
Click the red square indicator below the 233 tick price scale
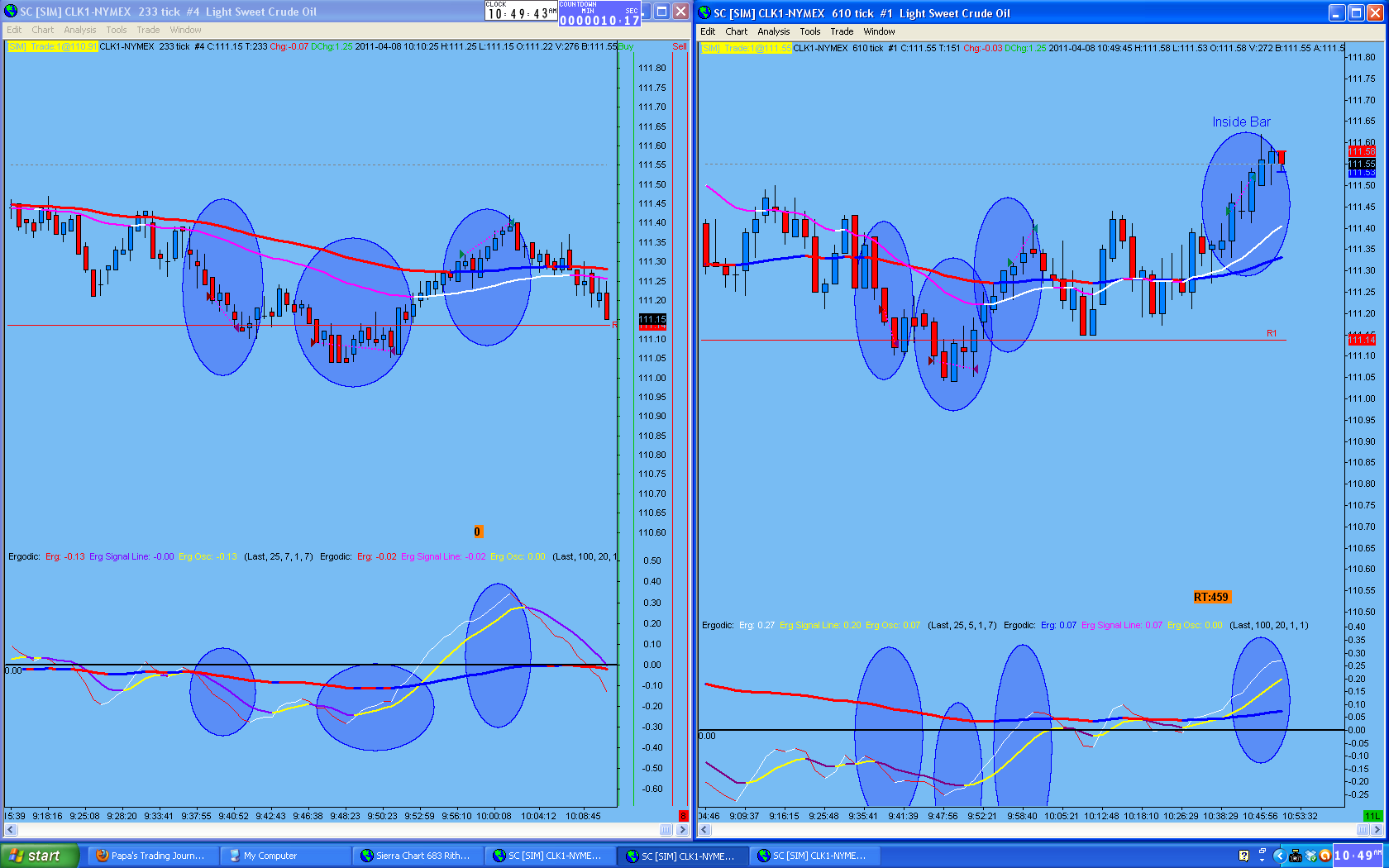683,816
